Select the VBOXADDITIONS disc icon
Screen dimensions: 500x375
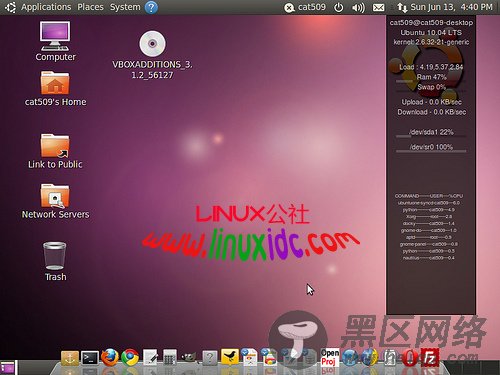click(x=152, y=55)
